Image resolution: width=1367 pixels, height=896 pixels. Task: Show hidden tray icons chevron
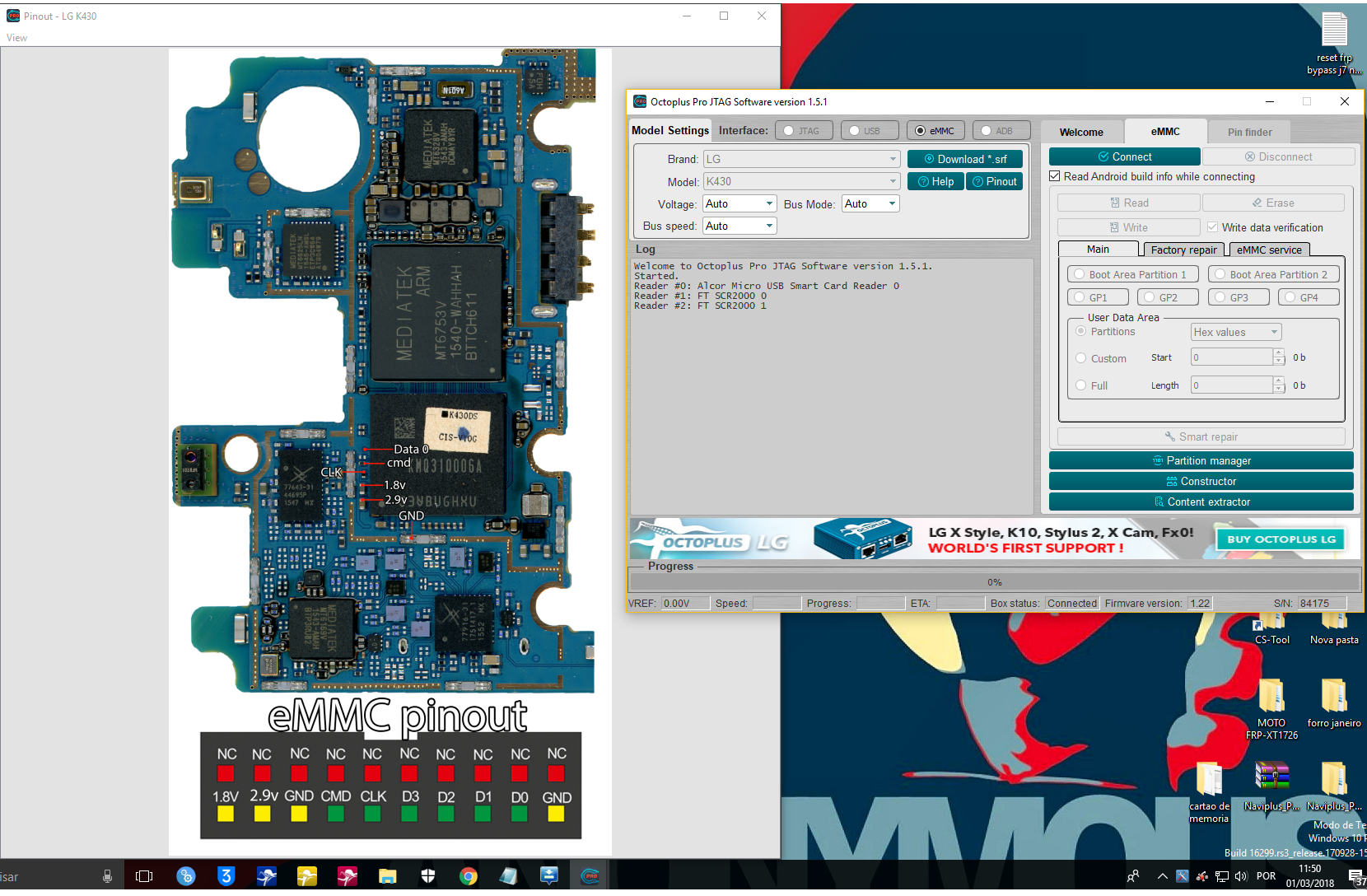tap(1162, 876)
